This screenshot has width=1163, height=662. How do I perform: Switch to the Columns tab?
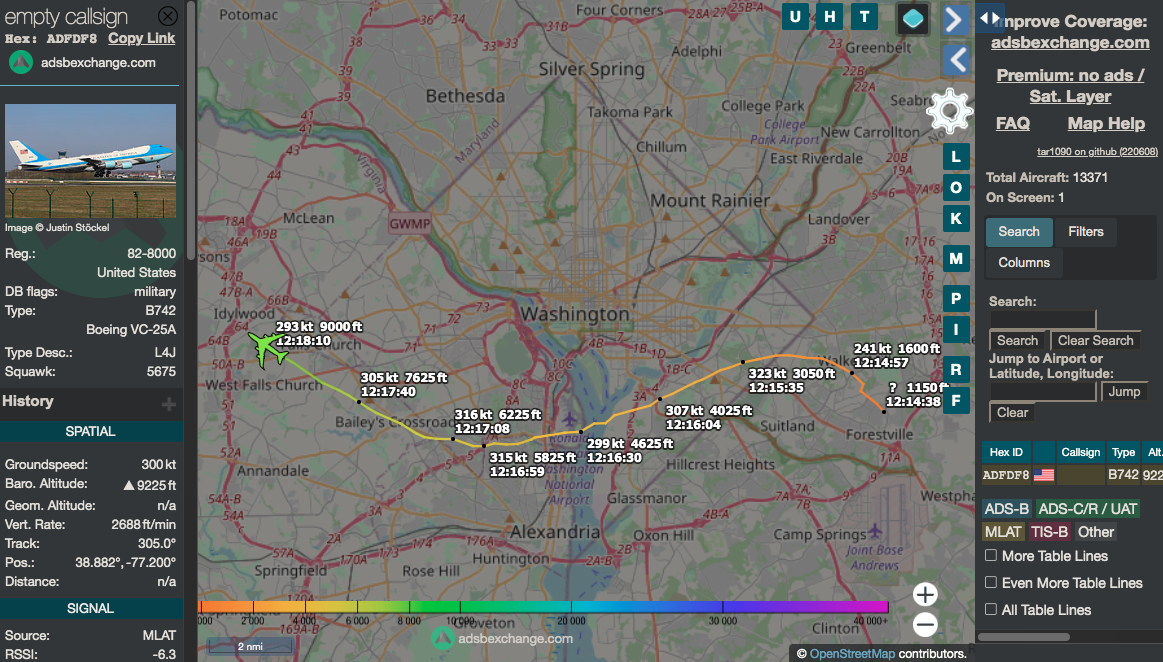click(x=1024, y=262)
